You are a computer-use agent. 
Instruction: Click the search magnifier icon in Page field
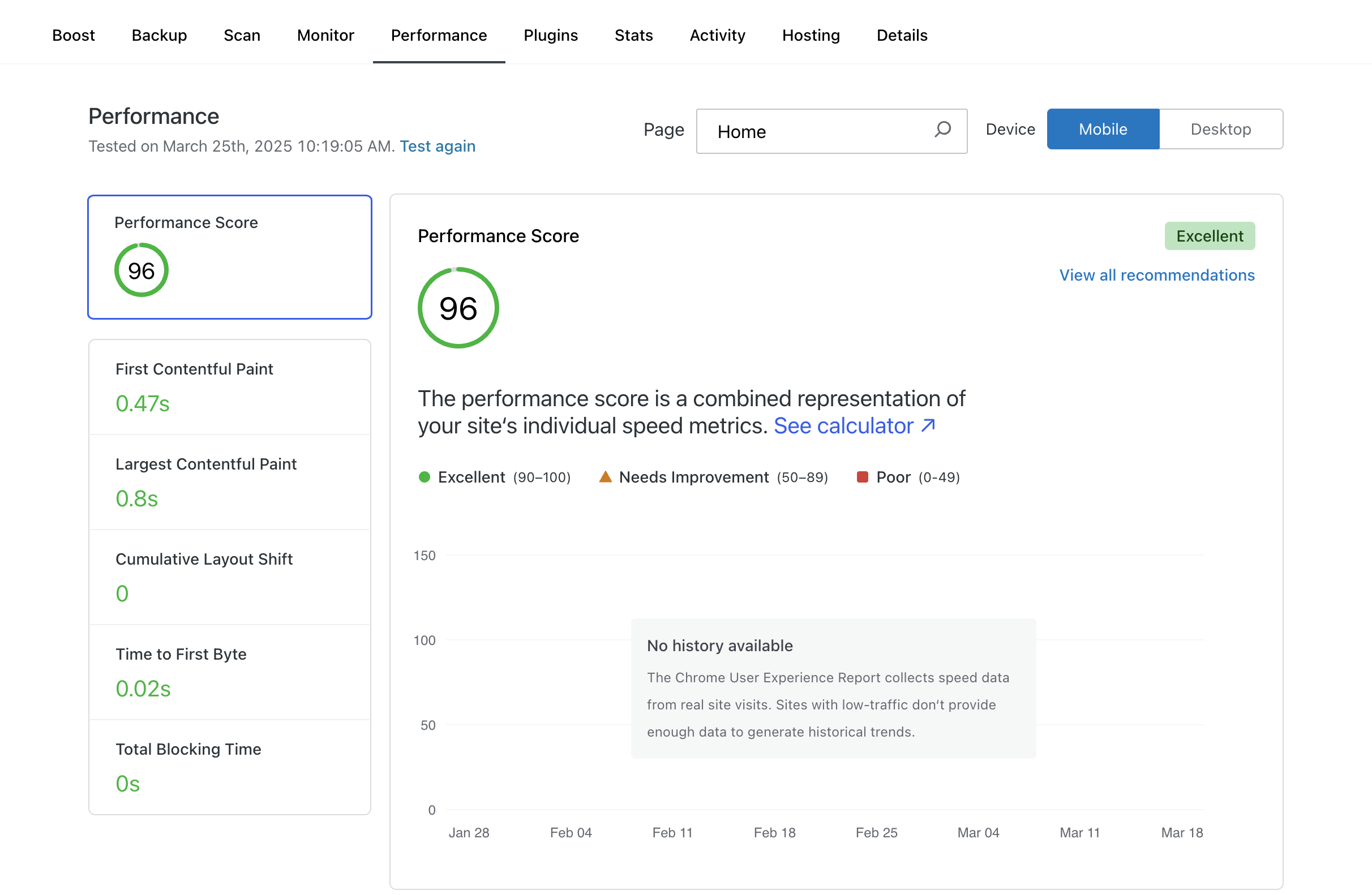tap(942, 129)
